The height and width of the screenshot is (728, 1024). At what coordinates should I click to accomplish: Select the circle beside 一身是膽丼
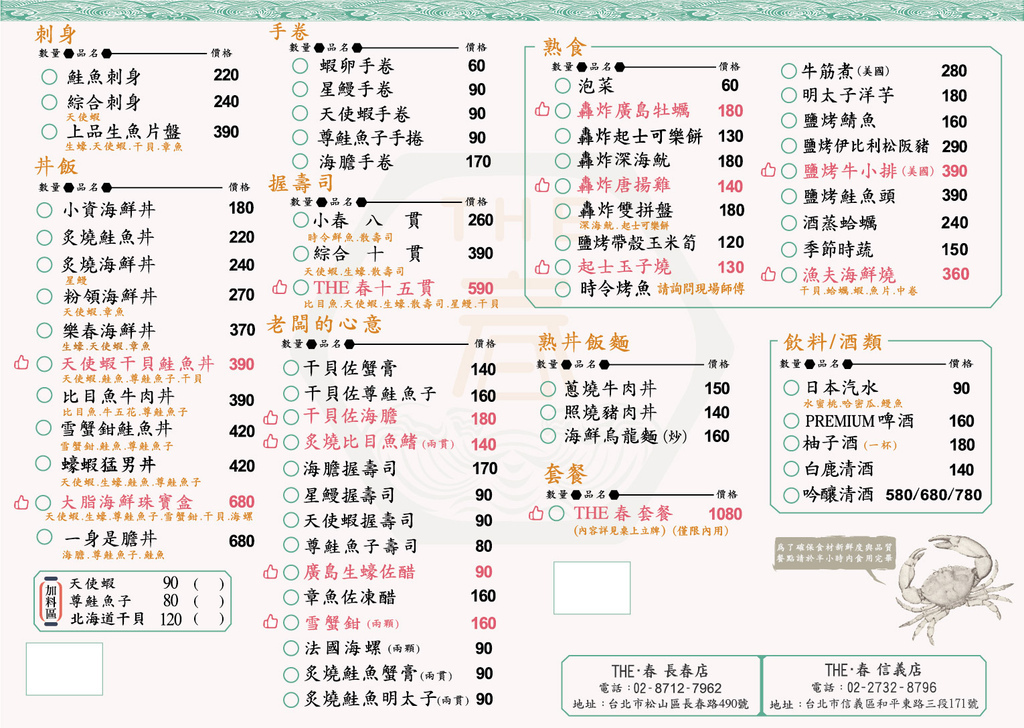(44, 537)
